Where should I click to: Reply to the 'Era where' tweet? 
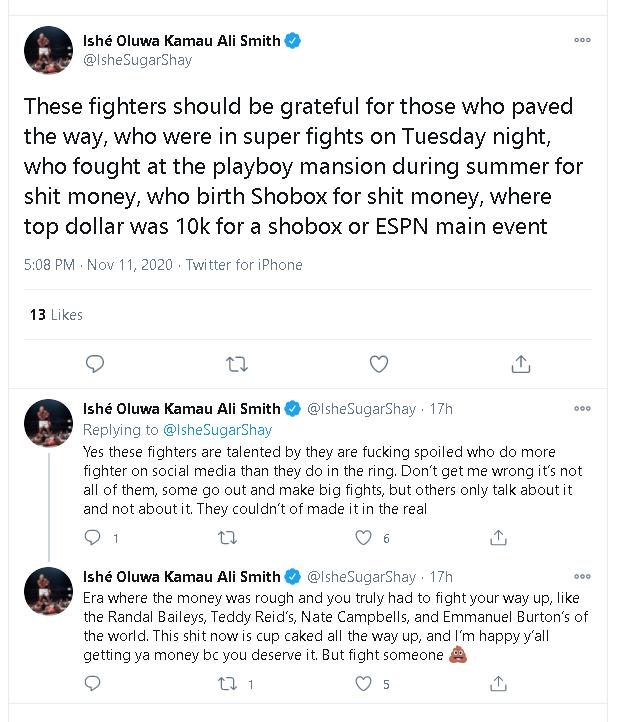pos(93,684)
